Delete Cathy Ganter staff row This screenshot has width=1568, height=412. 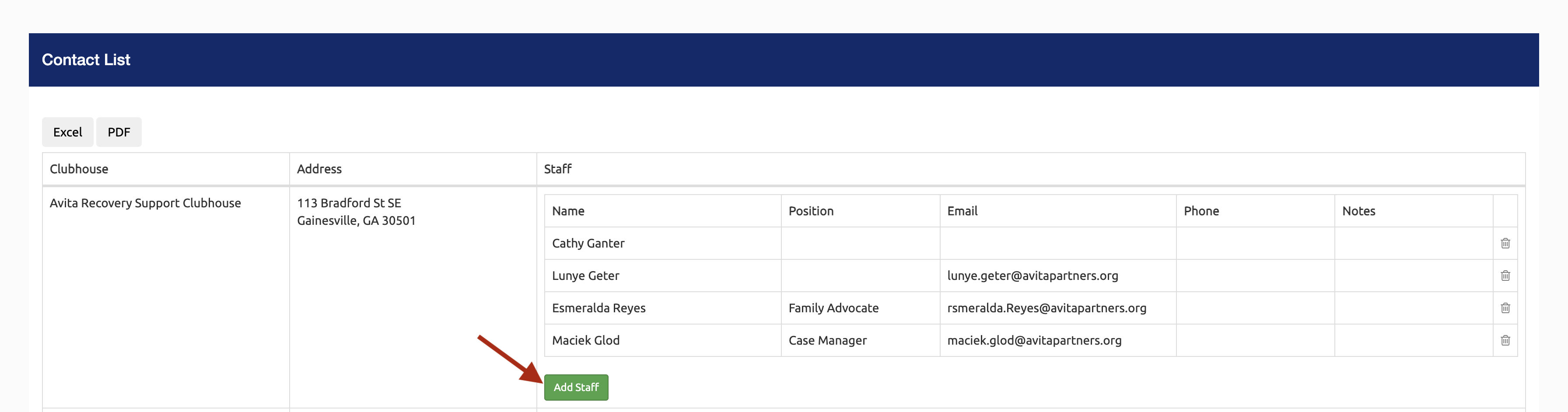pos(1505,244)
